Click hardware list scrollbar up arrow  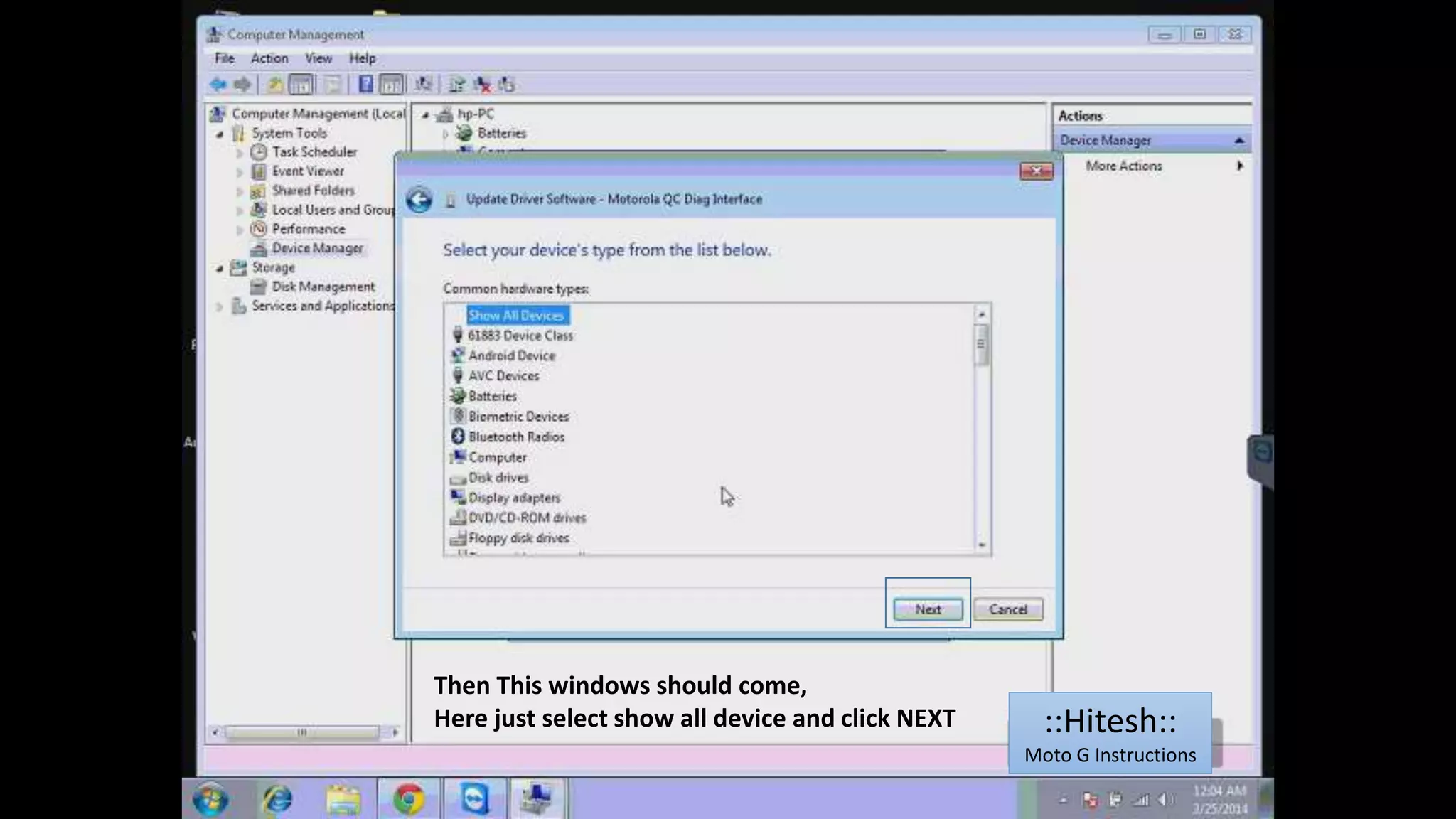coord(982,314)
